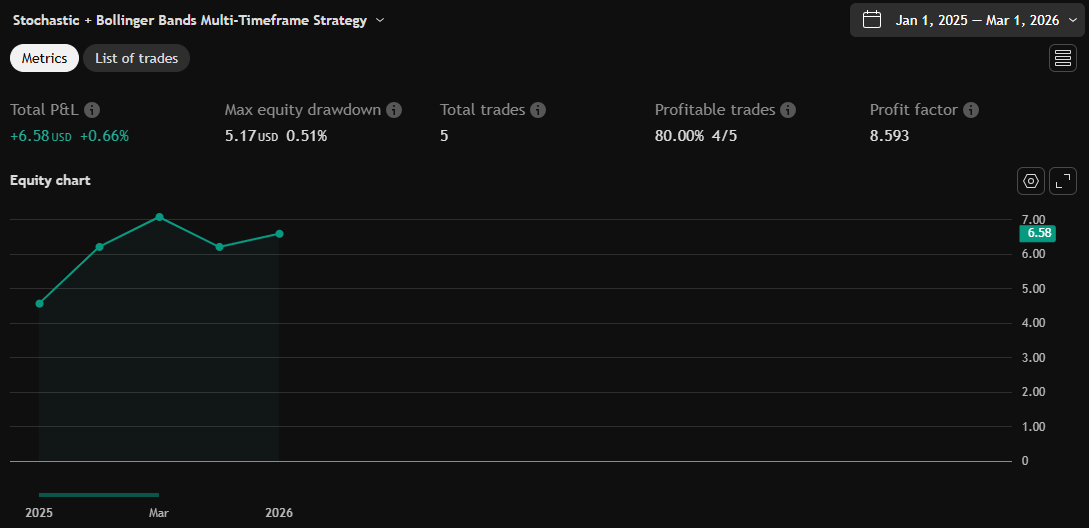Expand the date range selector chevron
1089x528 pixels.
click(x=1073, y=20)
